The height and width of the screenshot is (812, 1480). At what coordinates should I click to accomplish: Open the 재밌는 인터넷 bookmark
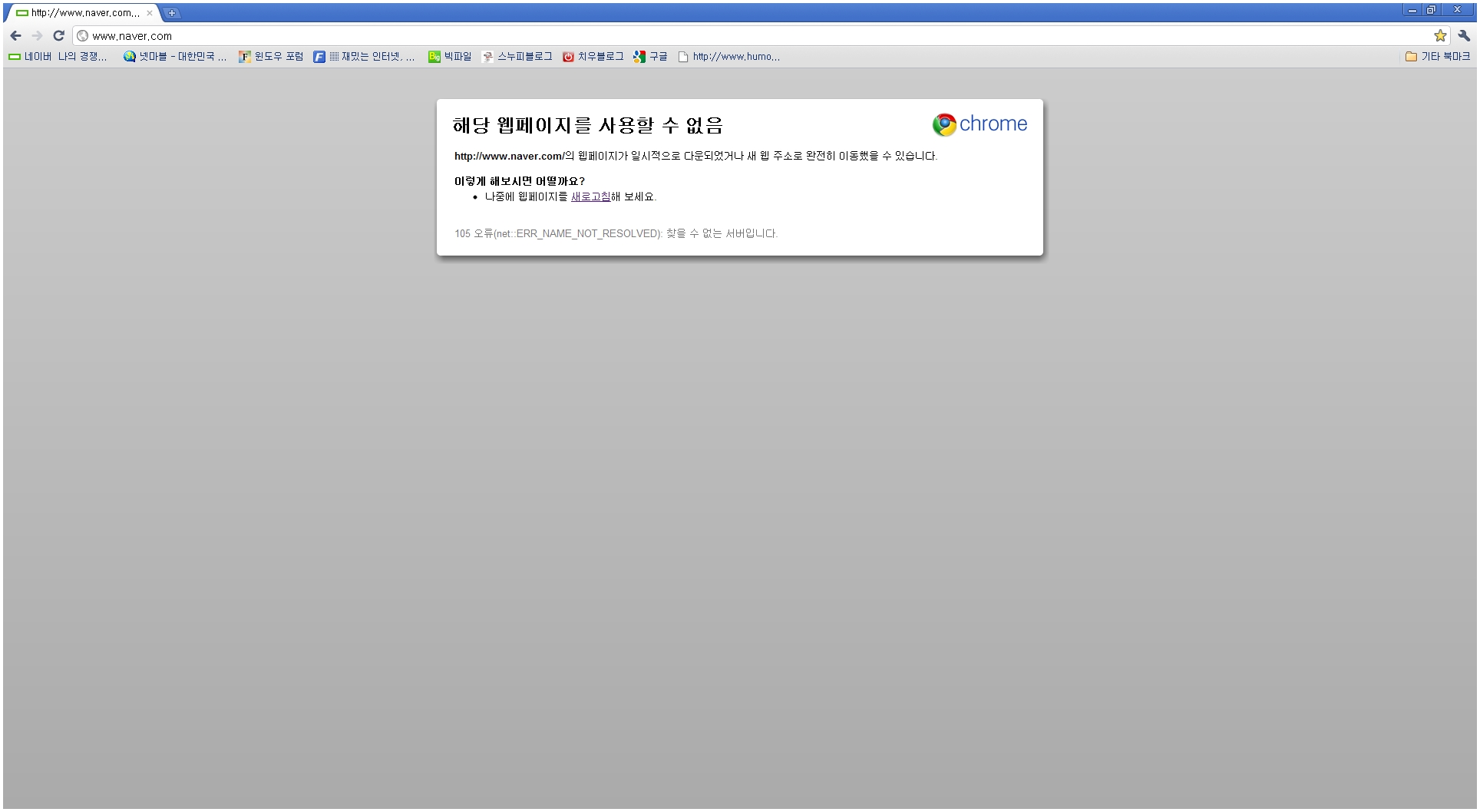364,56
